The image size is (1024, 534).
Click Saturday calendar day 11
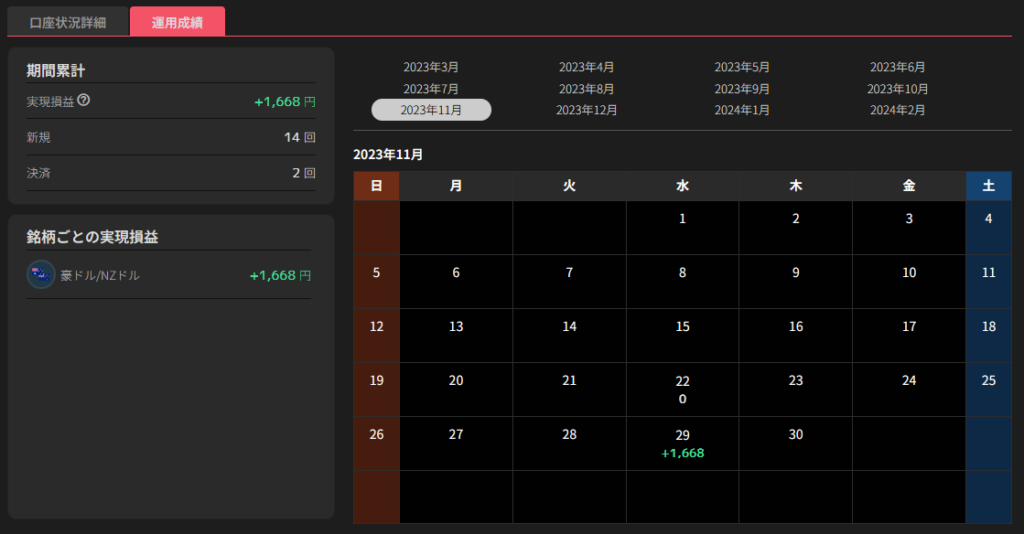[989, 282]
